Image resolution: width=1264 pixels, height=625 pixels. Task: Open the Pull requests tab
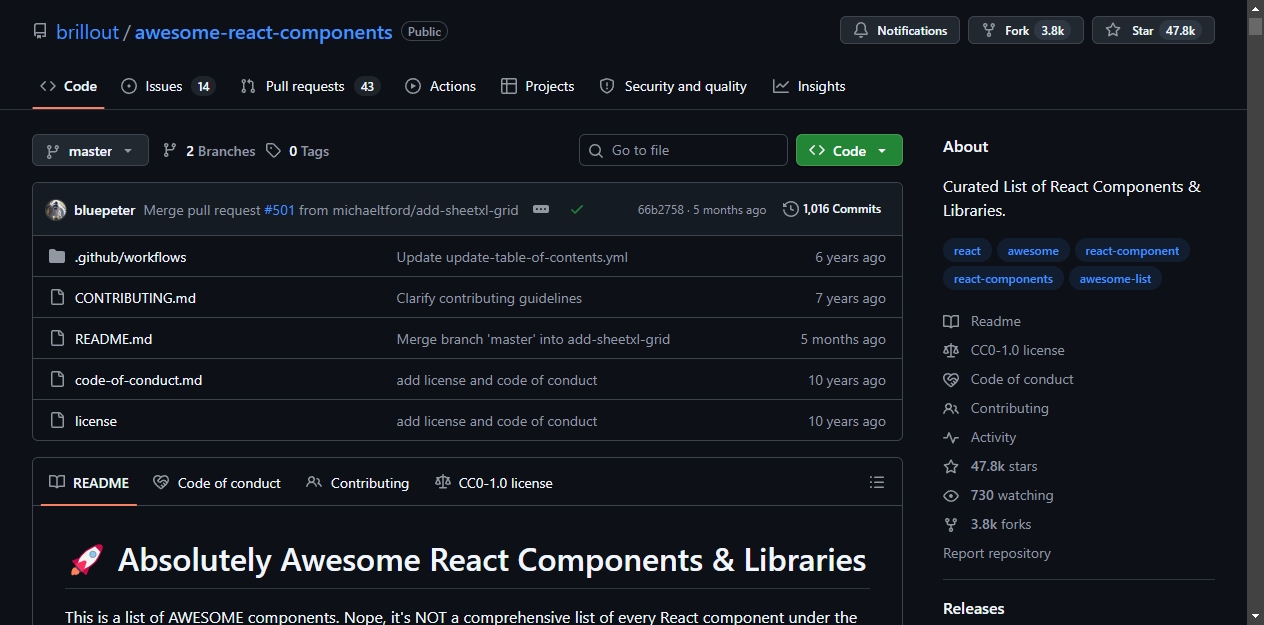click(310, 86)
